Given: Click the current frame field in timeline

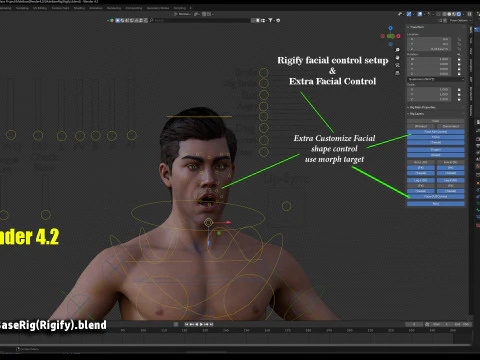Looking at the screenshot, I should click(x=414, y=324).
